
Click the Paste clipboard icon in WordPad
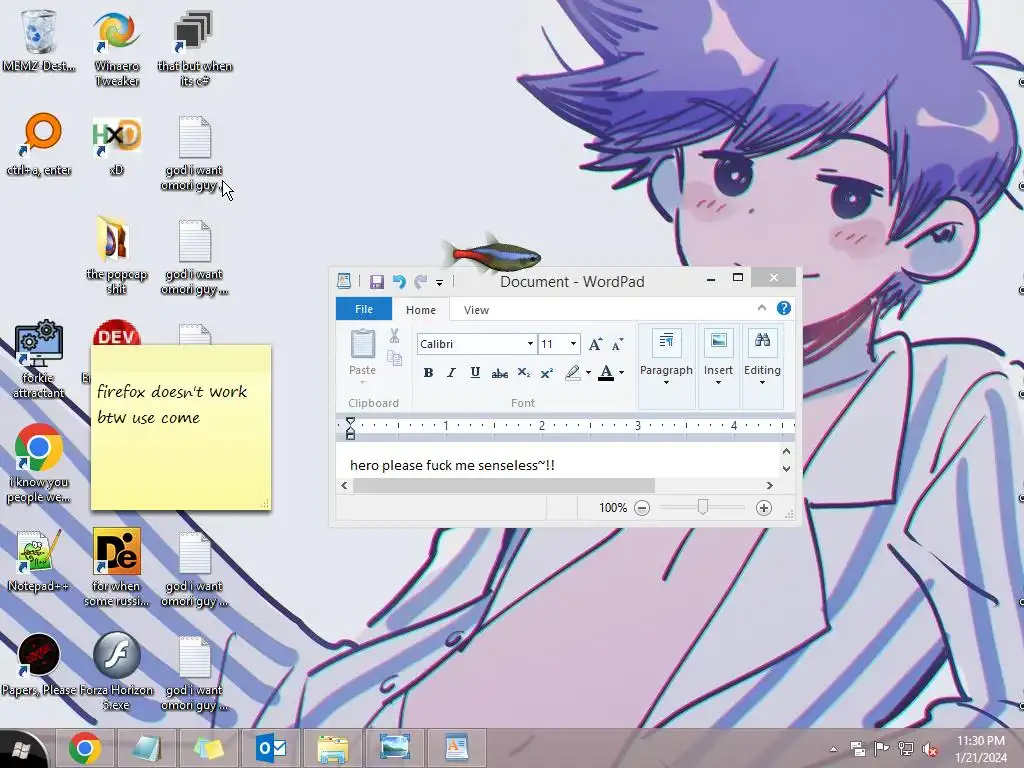coord(362,344)
